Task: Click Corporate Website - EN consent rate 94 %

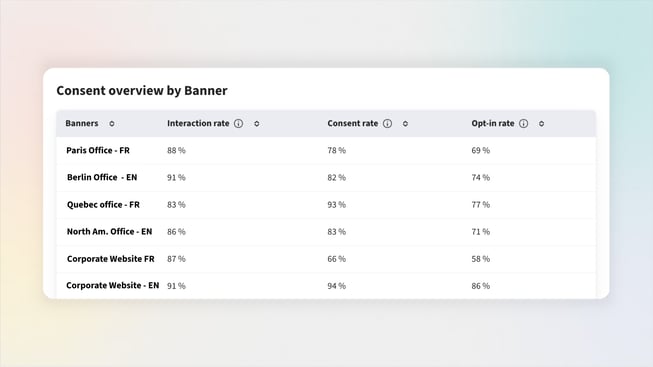Action: click(x=336, y=286)
